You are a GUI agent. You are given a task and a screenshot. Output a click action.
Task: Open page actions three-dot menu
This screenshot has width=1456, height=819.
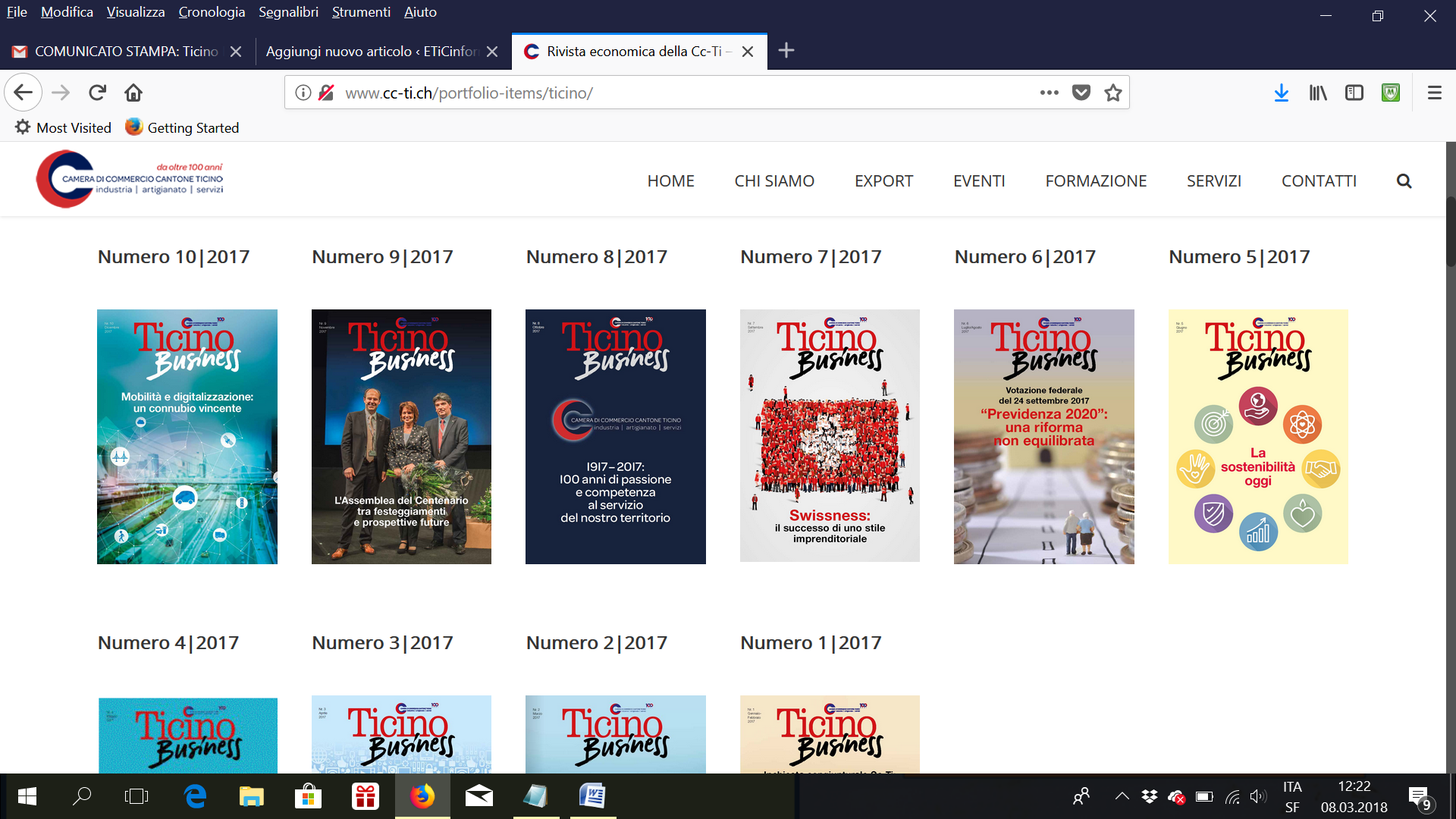pyautogui.click(x=1049, y=93)
